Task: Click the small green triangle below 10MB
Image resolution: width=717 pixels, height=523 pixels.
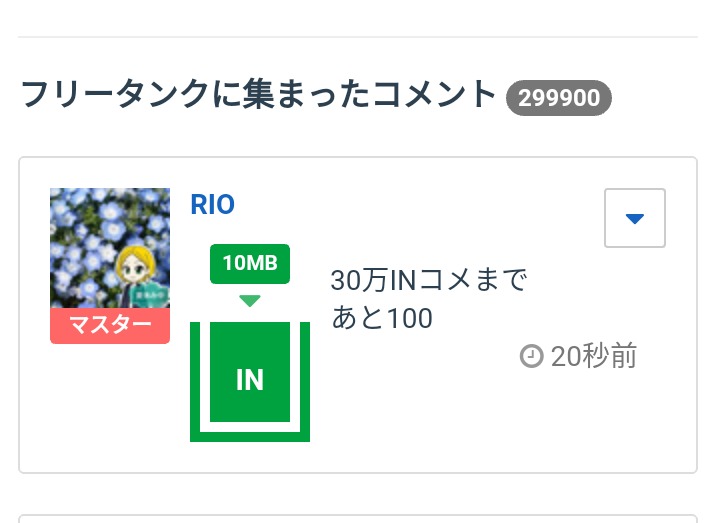Action: [250, 301]
